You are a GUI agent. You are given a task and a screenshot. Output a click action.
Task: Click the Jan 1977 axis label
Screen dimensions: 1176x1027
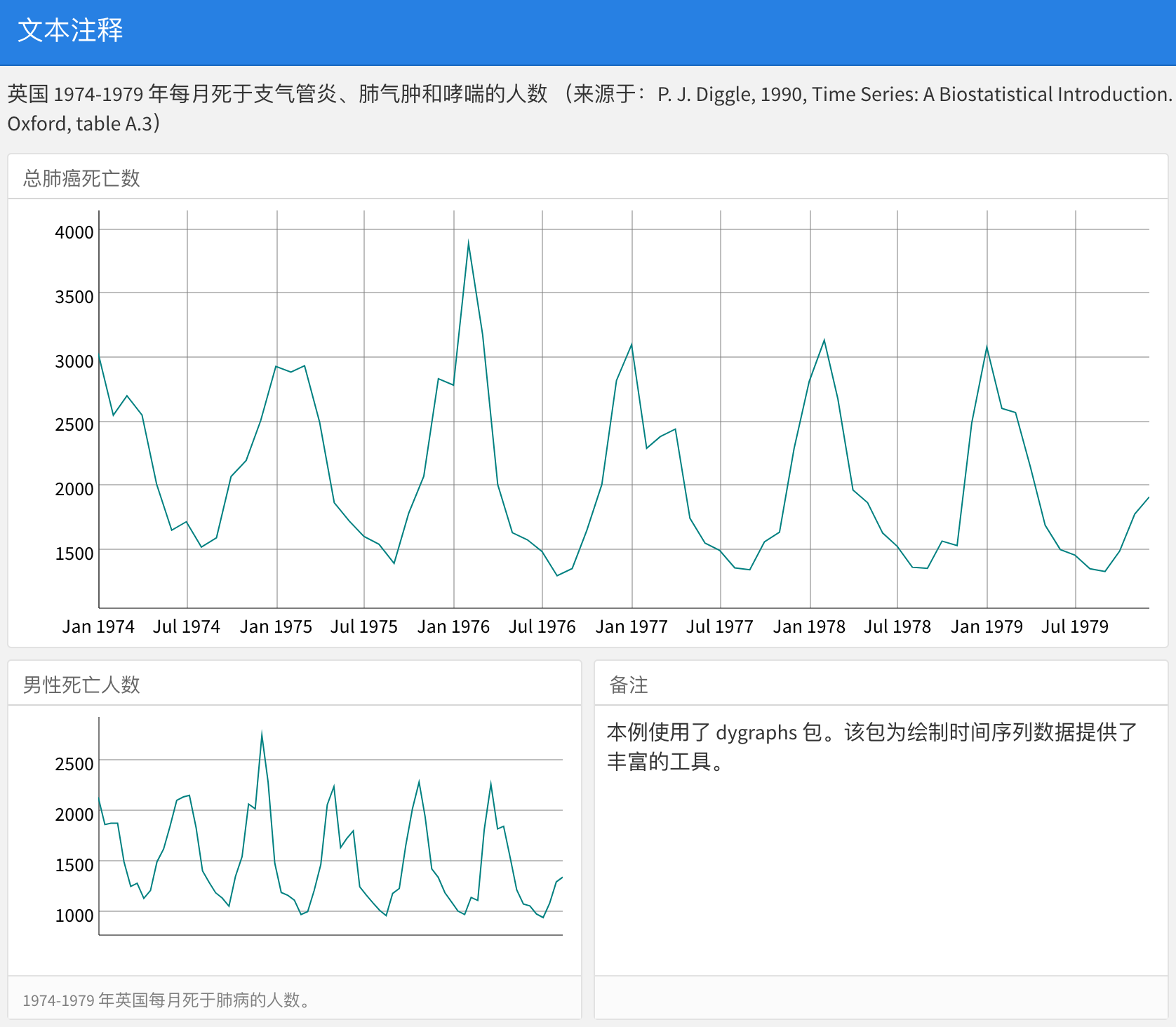(632, 626)
